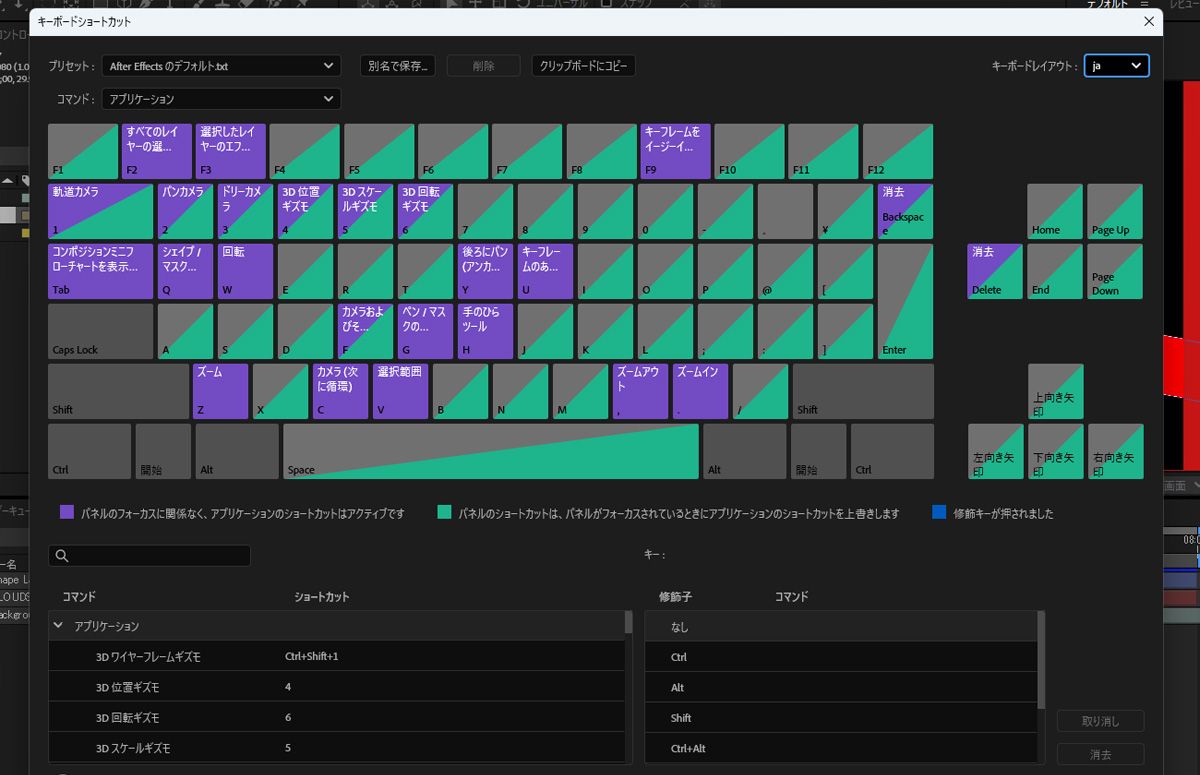Click the 削除 button

[x=484, y=66]
